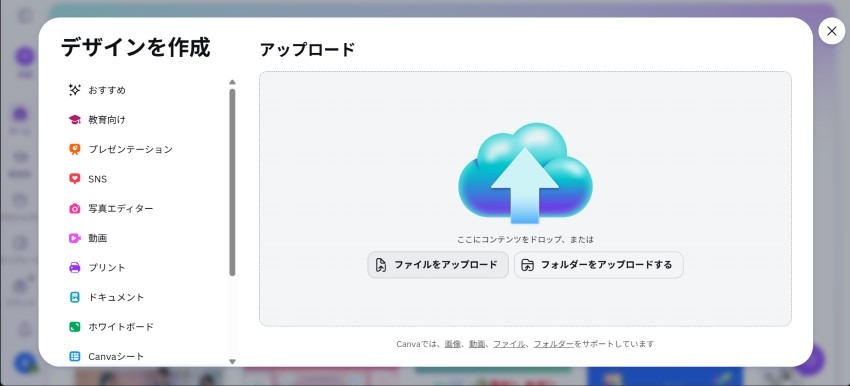
Task: Click the デザインを作成 title
Action: [x=135, y=47]
